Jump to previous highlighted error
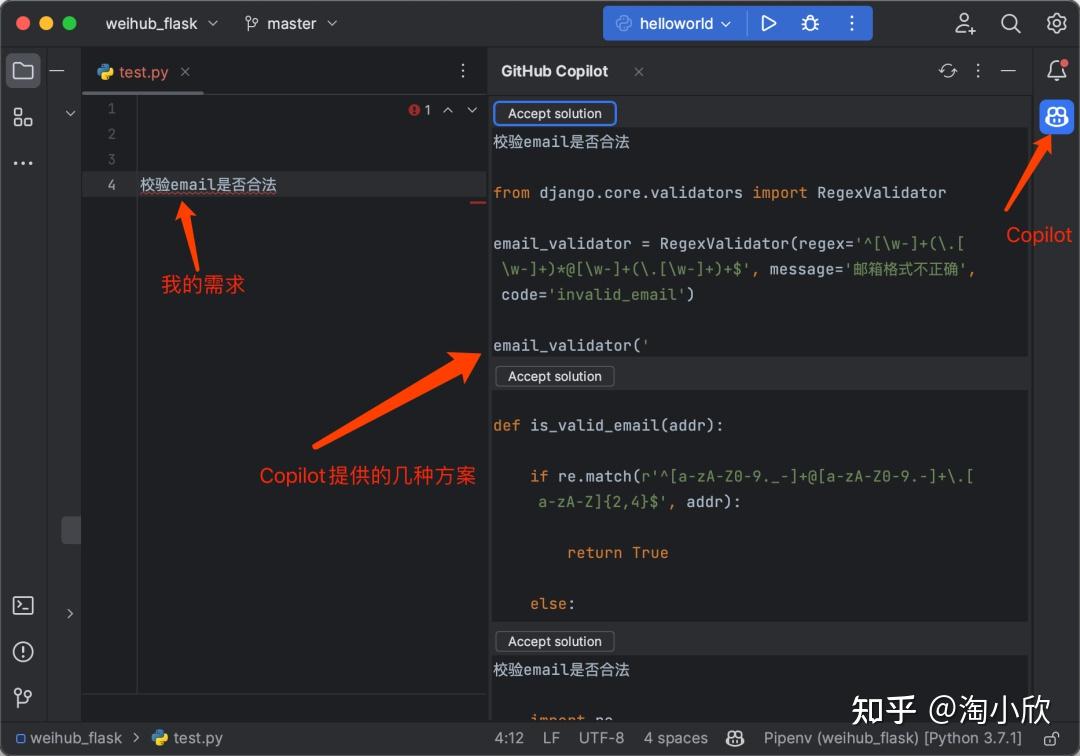 448,110
